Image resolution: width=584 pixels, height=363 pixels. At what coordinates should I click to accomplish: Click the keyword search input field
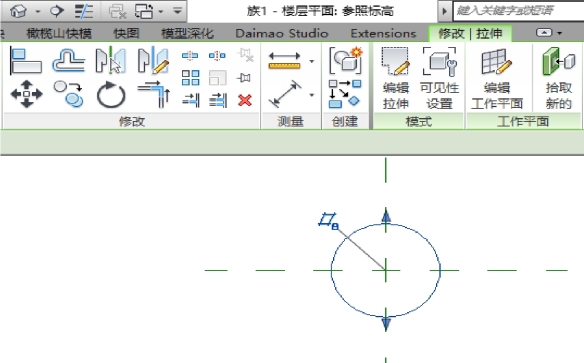click(x=518, y=11)
